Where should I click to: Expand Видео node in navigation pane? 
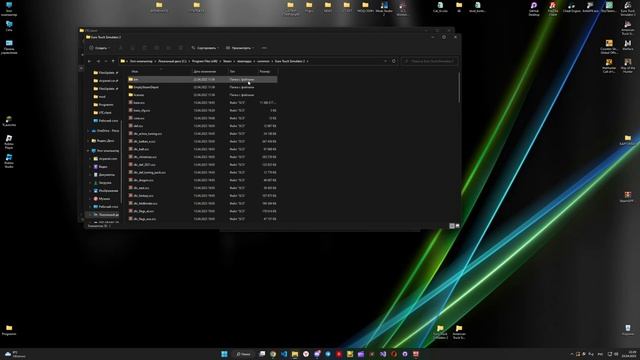click(91, 167)
